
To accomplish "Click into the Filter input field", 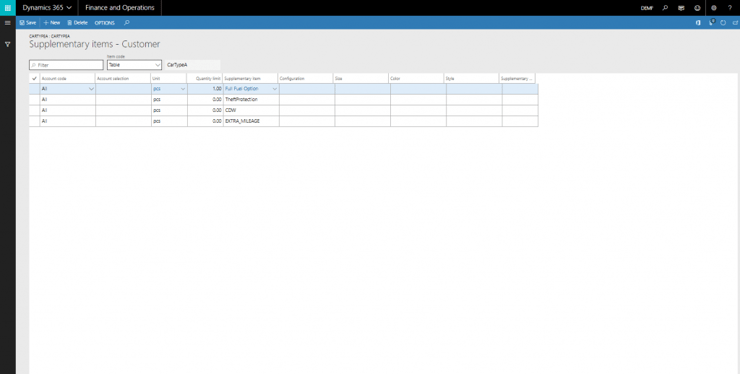I will click(66, 65).
